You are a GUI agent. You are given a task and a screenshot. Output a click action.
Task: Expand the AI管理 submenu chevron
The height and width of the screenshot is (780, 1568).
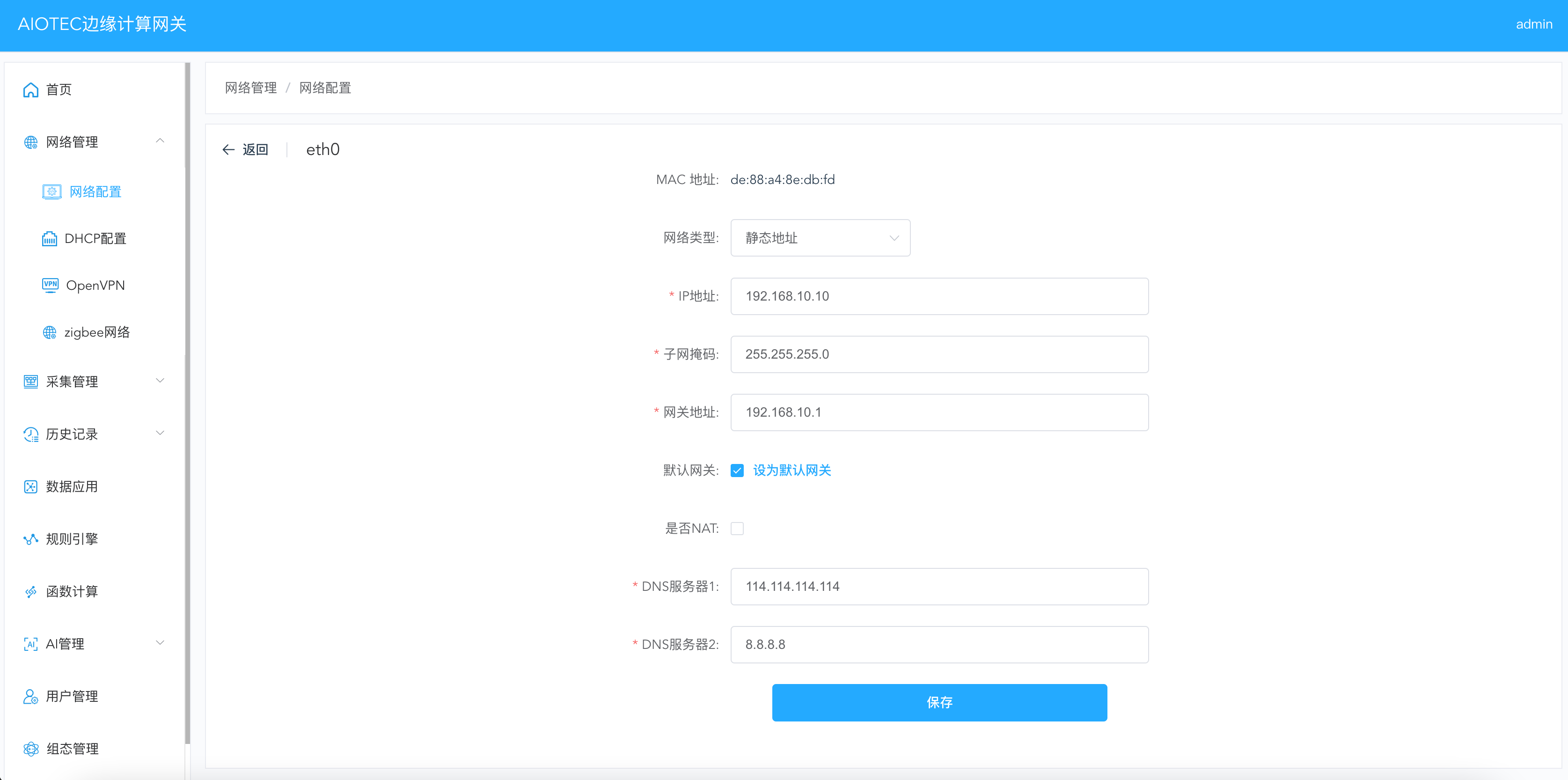160,643
